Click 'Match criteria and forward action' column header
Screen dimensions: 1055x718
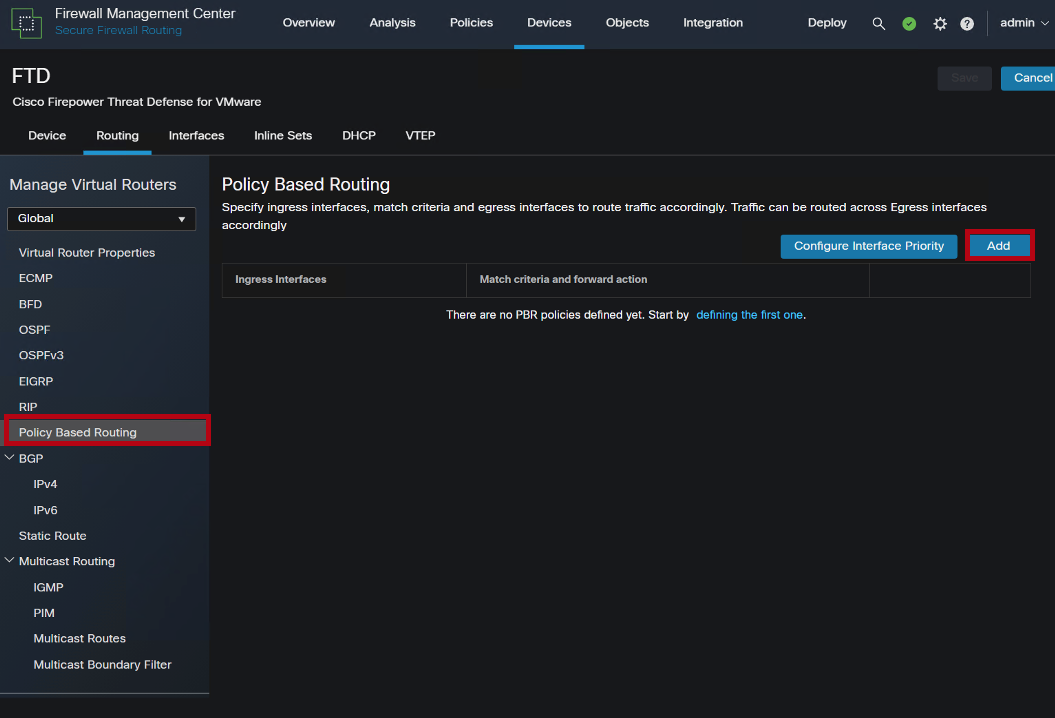point(563,279)
